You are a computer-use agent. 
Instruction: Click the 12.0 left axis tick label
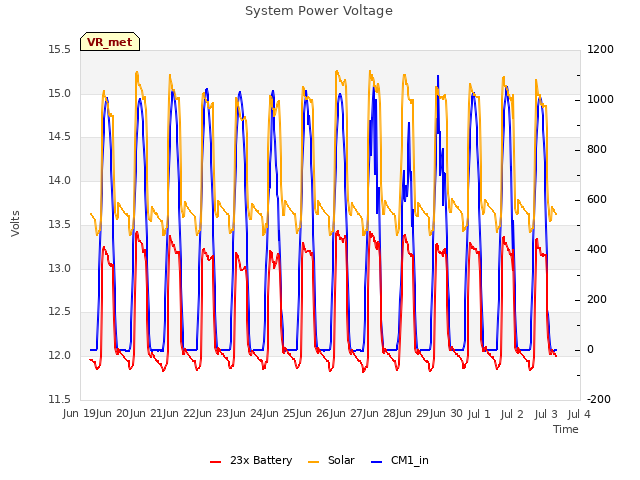[60, 355]
